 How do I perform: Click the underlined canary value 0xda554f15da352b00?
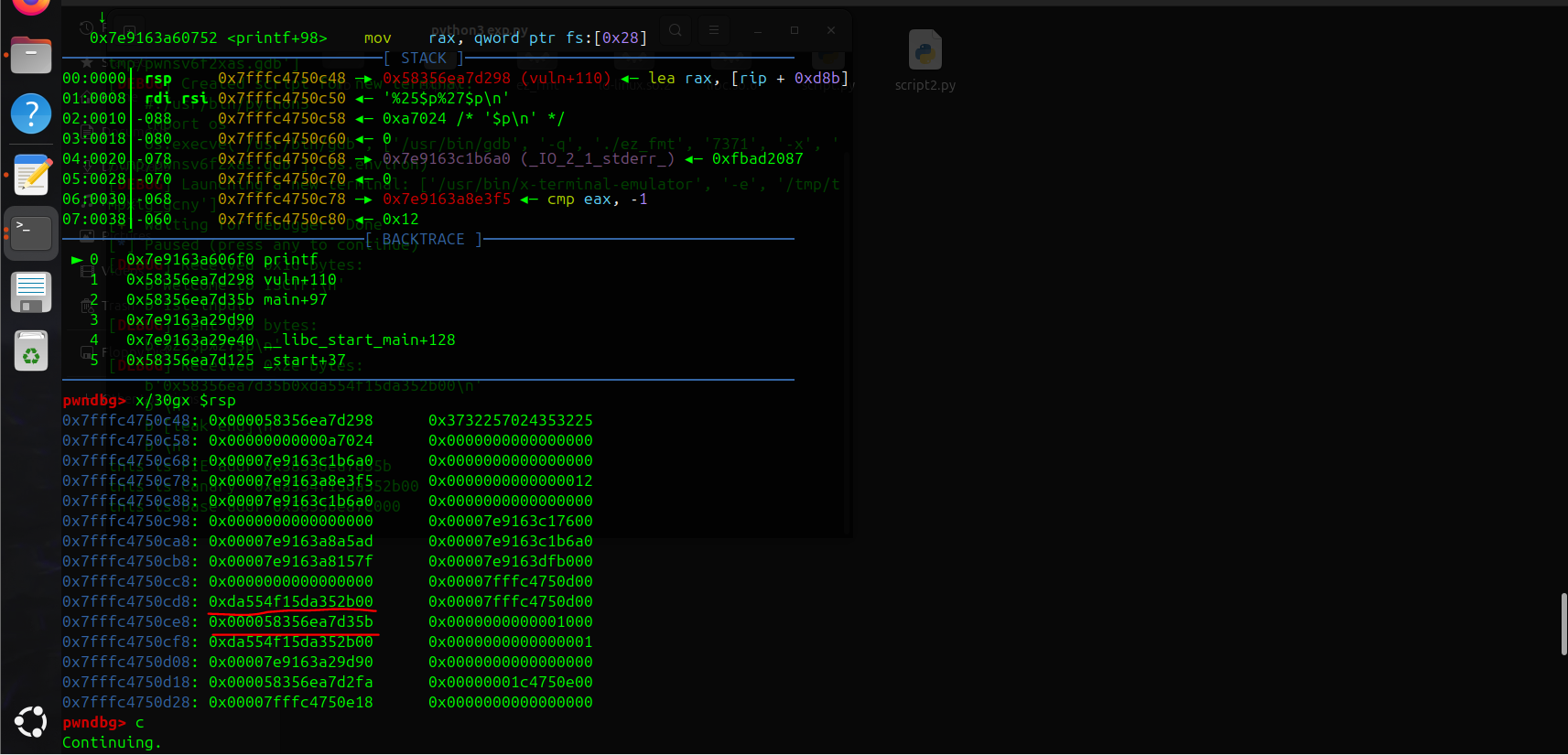coord(291,601)
